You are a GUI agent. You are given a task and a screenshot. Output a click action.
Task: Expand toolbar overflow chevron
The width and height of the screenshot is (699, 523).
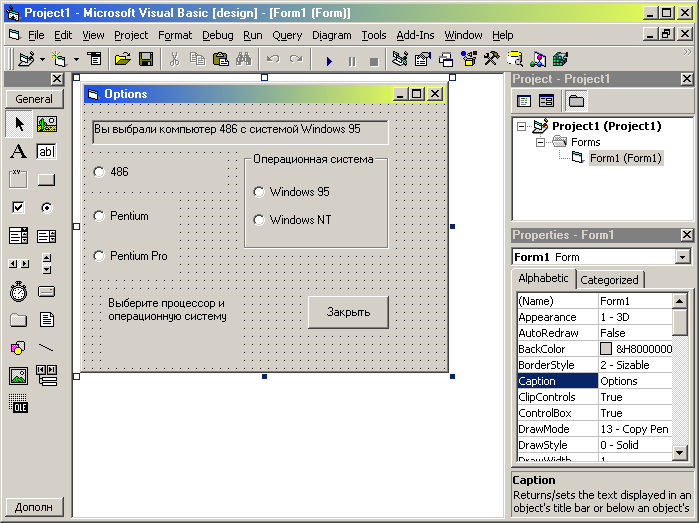(x=687, y=52)
